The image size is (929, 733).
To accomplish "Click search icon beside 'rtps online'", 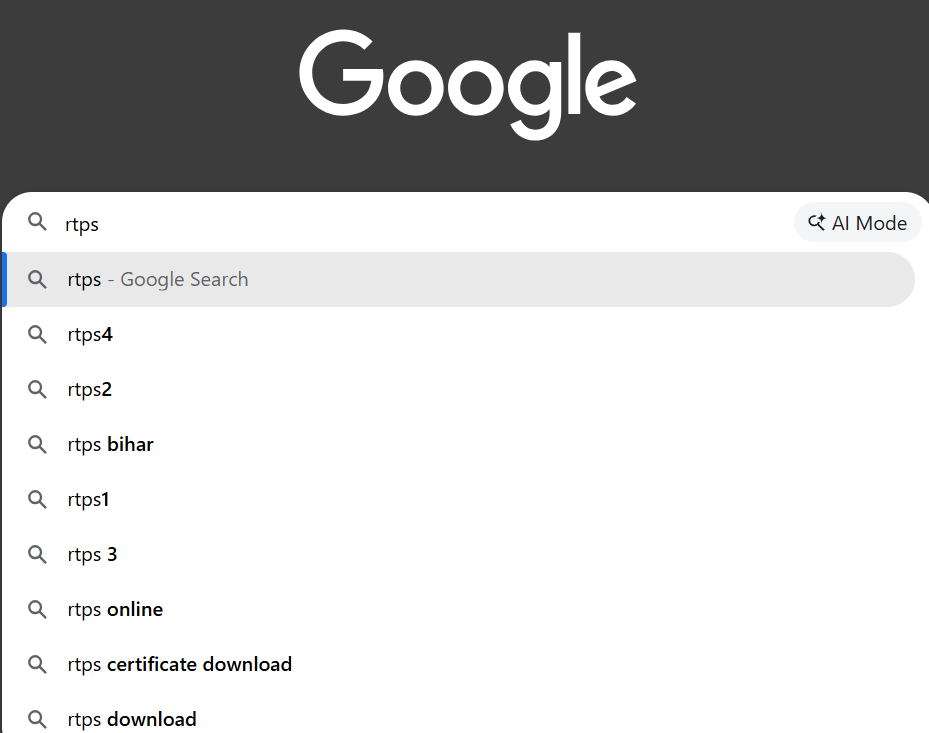I will (x=37, y=610).
